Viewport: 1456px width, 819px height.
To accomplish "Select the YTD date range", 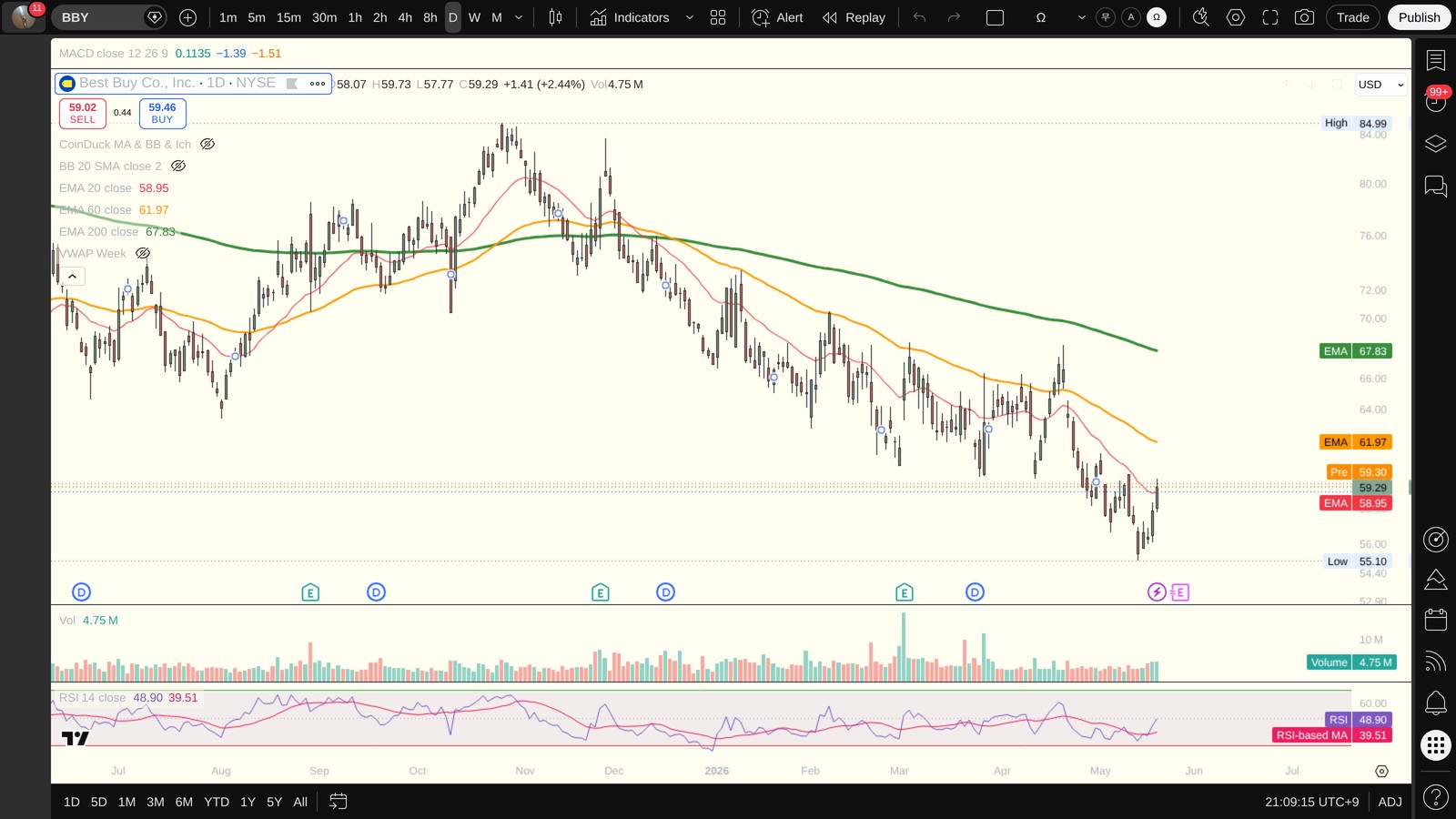I will click(x=217, y=802).
